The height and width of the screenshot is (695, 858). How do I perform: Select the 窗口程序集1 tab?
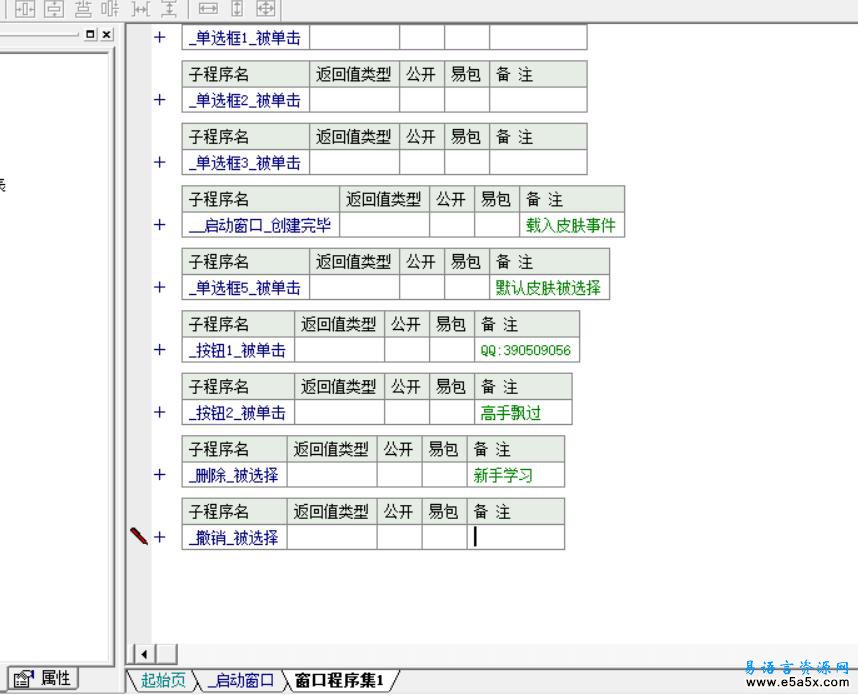coord(339,680)
